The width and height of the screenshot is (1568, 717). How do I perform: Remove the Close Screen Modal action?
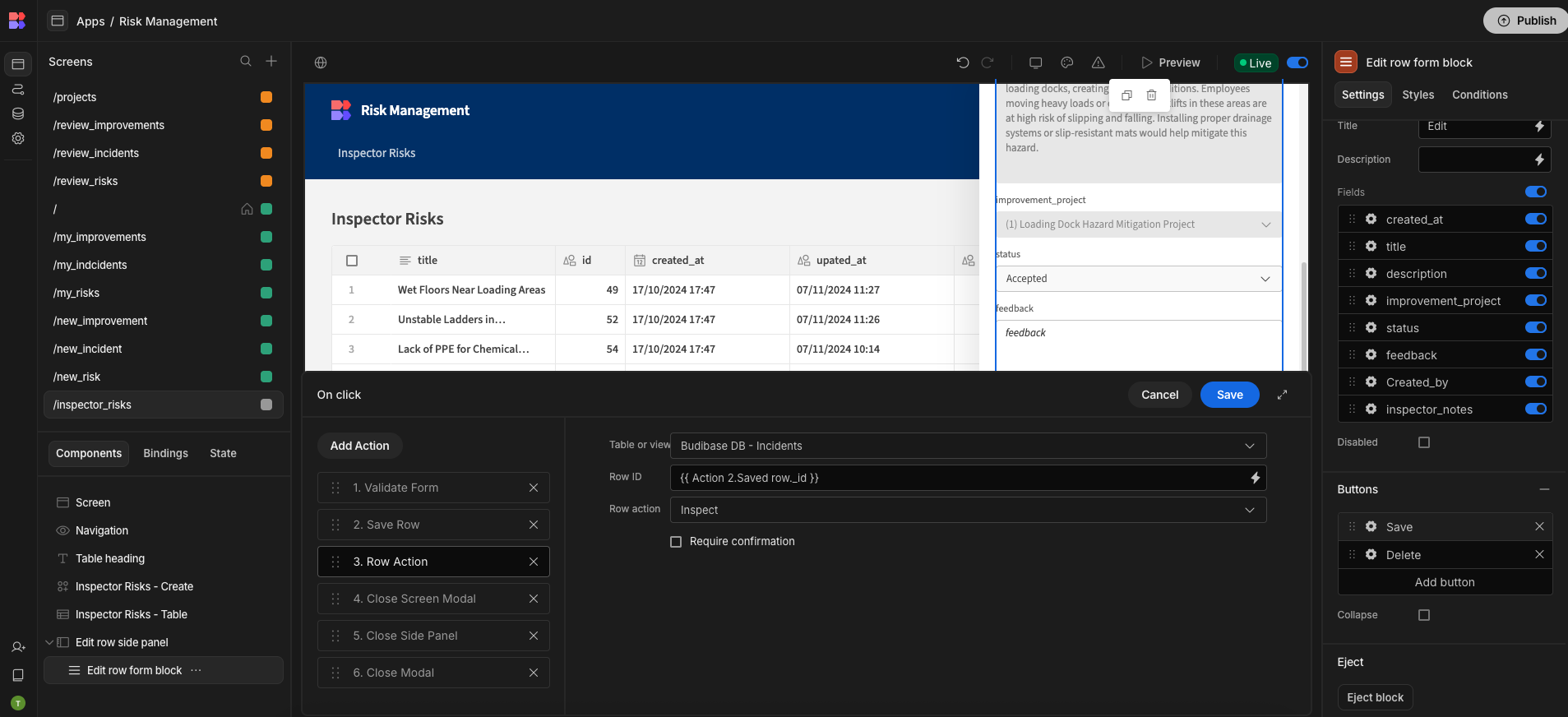click(x=534, y=599)
